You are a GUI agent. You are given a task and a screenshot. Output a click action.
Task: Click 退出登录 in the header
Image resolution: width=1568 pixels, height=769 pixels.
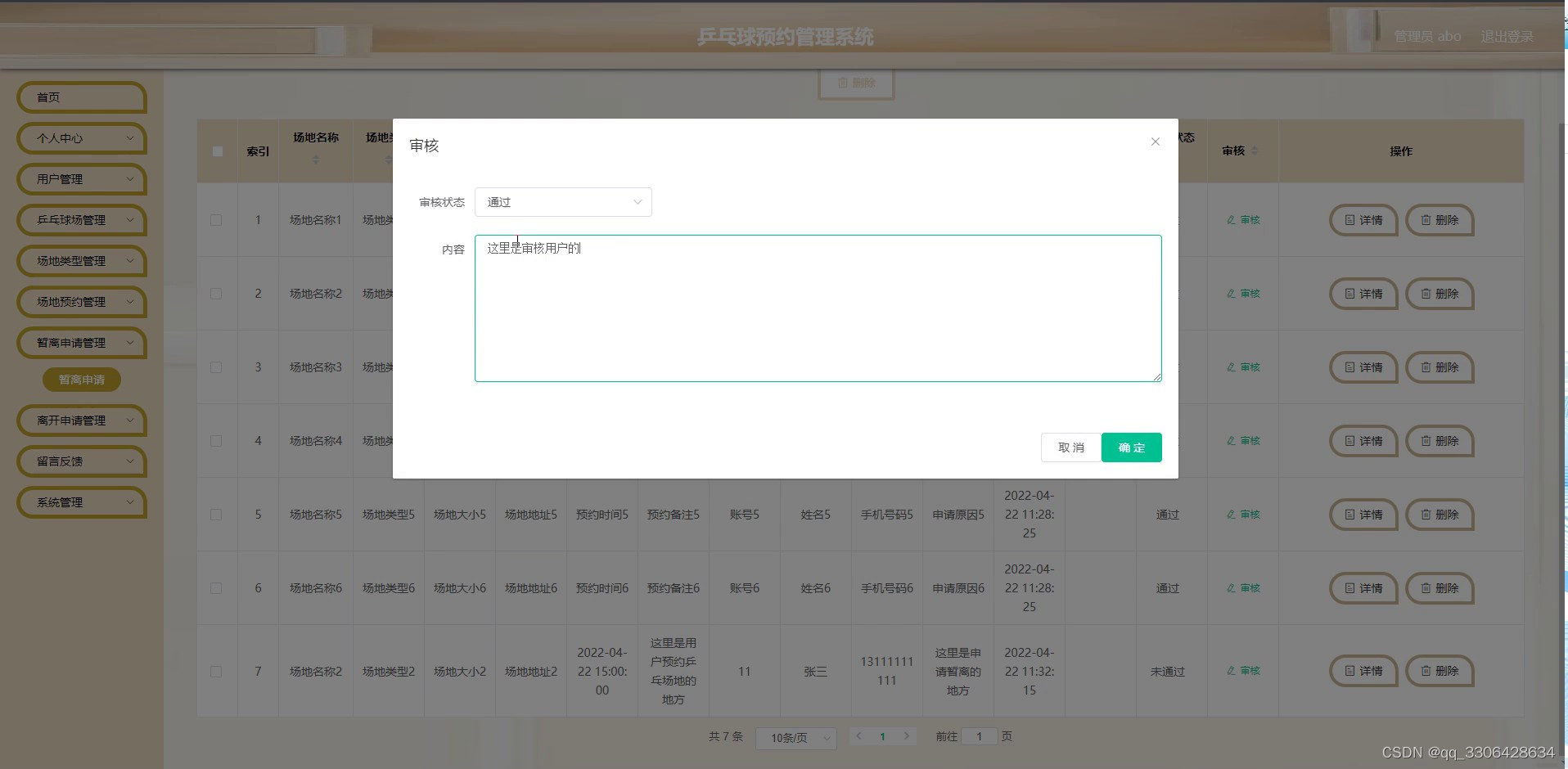point(1507,37)
